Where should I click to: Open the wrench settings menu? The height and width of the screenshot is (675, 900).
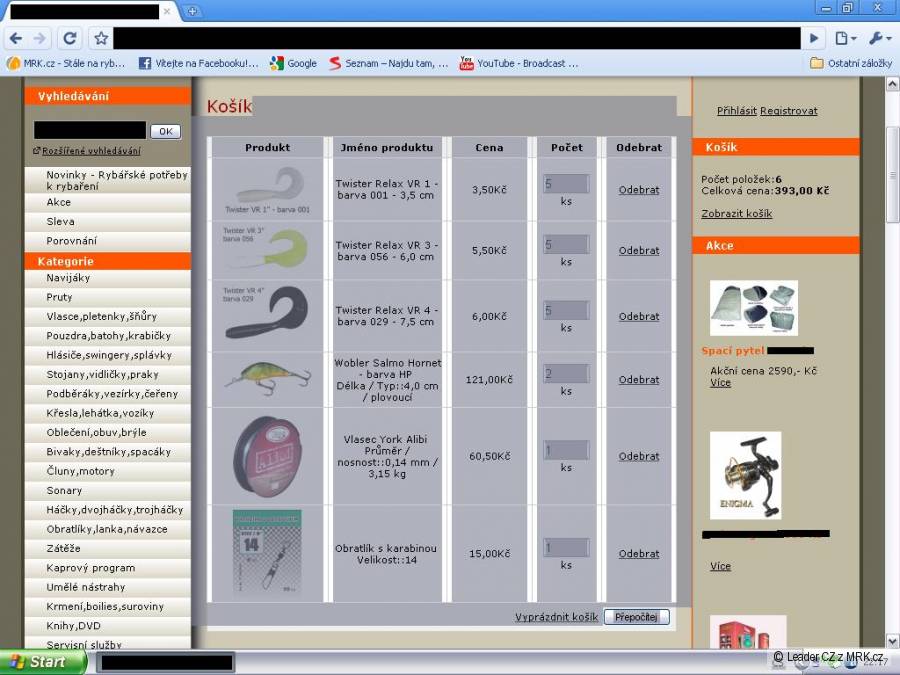878,38
